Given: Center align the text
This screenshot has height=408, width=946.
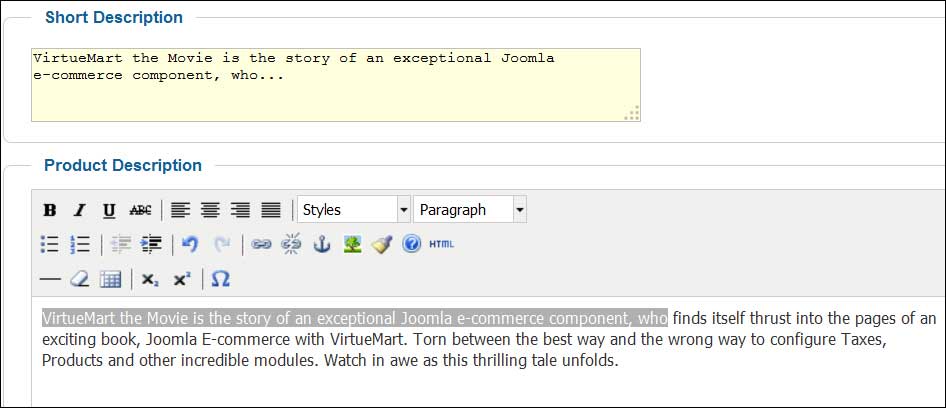Looking at the screenshot, I should pos(210,210).
